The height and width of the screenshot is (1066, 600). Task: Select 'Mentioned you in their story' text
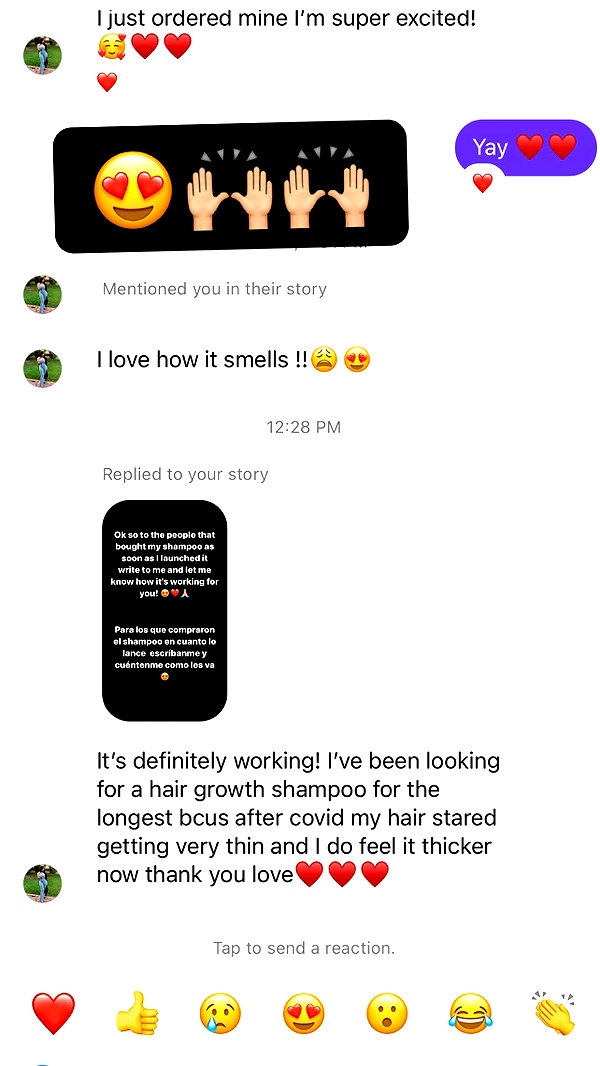click(215, 289)
